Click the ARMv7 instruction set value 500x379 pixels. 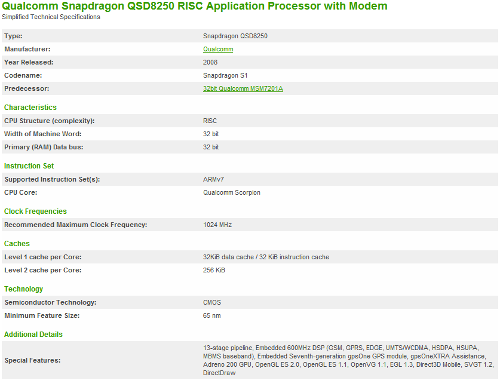tap(213, 179)
